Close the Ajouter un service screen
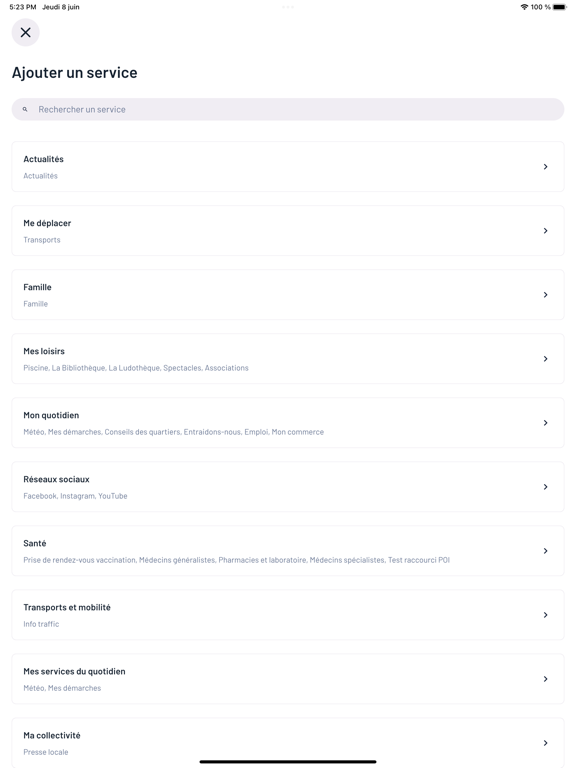 [x=25, y=32]
